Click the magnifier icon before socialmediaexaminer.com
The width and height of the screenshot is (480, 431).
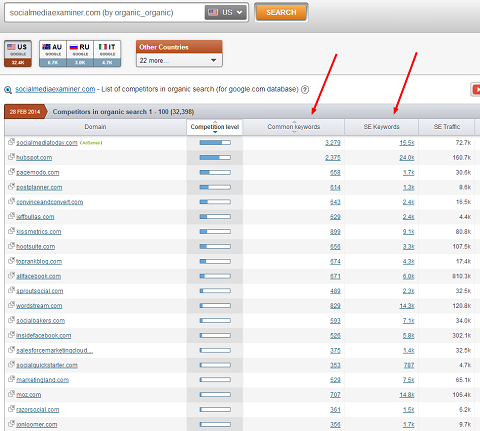pyautogui.click(x=8, y=90)
